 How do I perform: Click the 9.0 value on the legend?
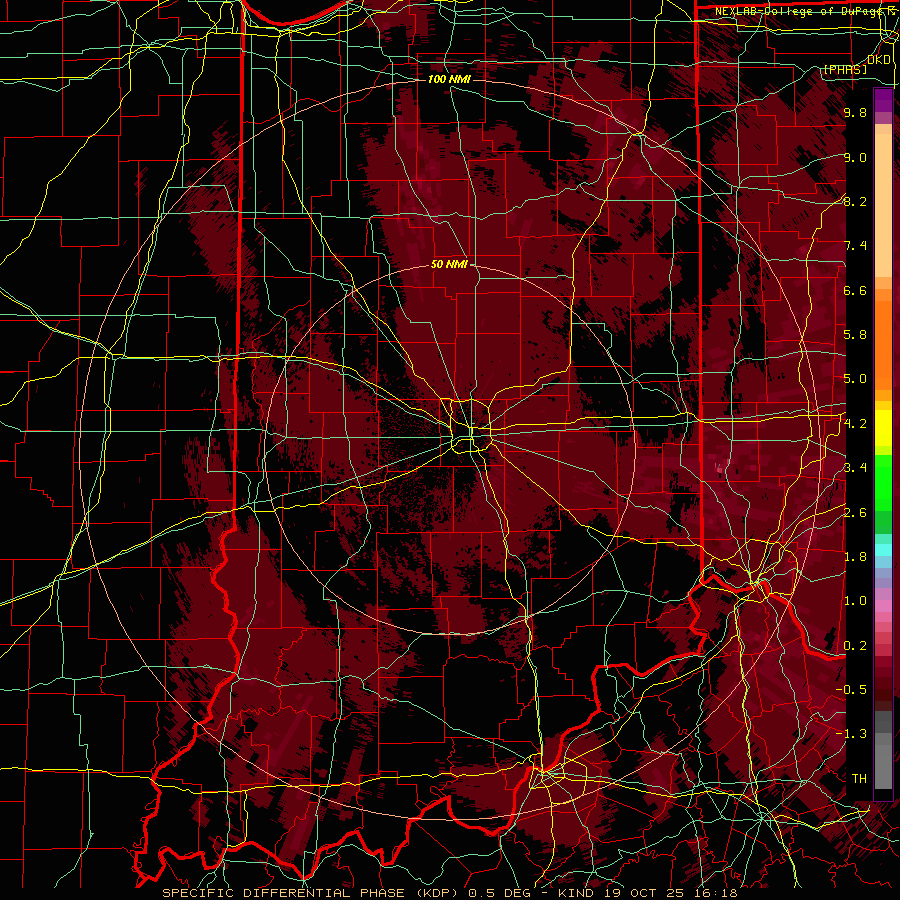click(855, 157)
